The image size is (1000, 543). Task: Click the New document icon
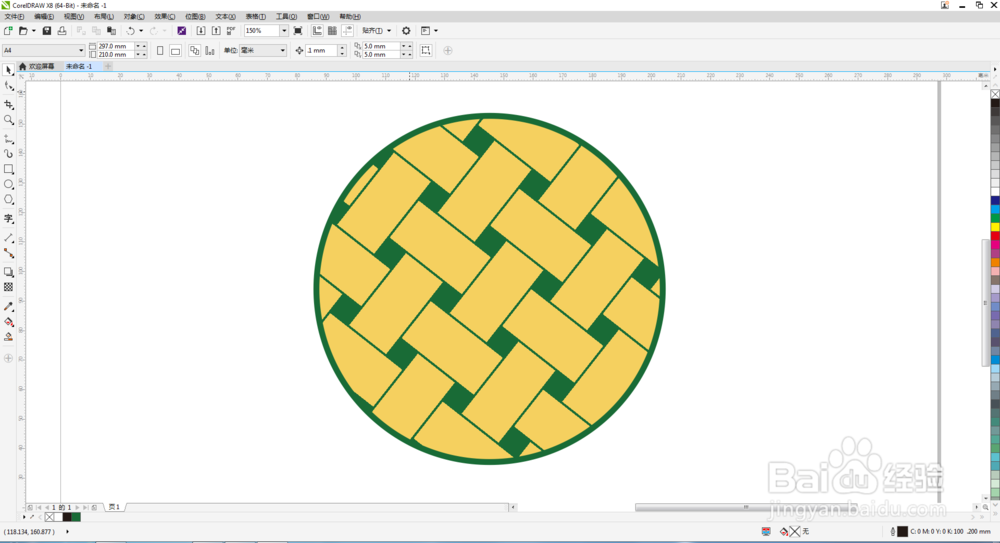tap(8, 31)
